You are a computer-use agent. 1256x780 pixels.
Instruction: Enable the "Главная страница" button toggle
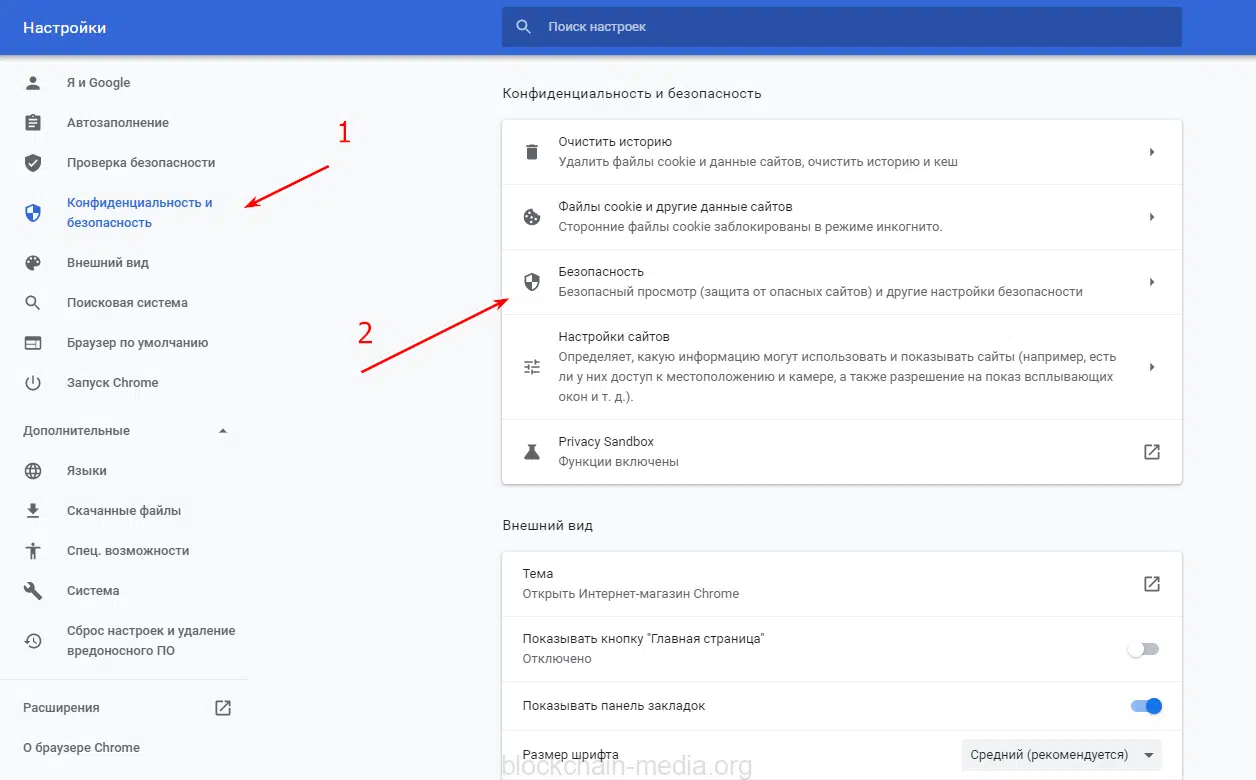[1143, 649]
